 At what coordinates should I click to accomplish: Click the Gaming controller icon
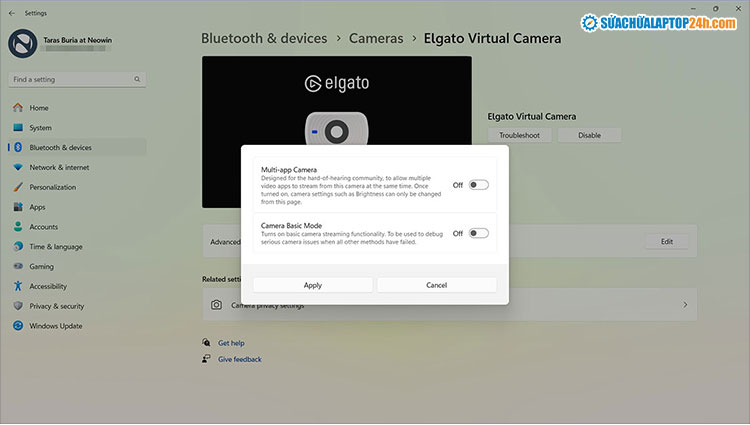18,266
